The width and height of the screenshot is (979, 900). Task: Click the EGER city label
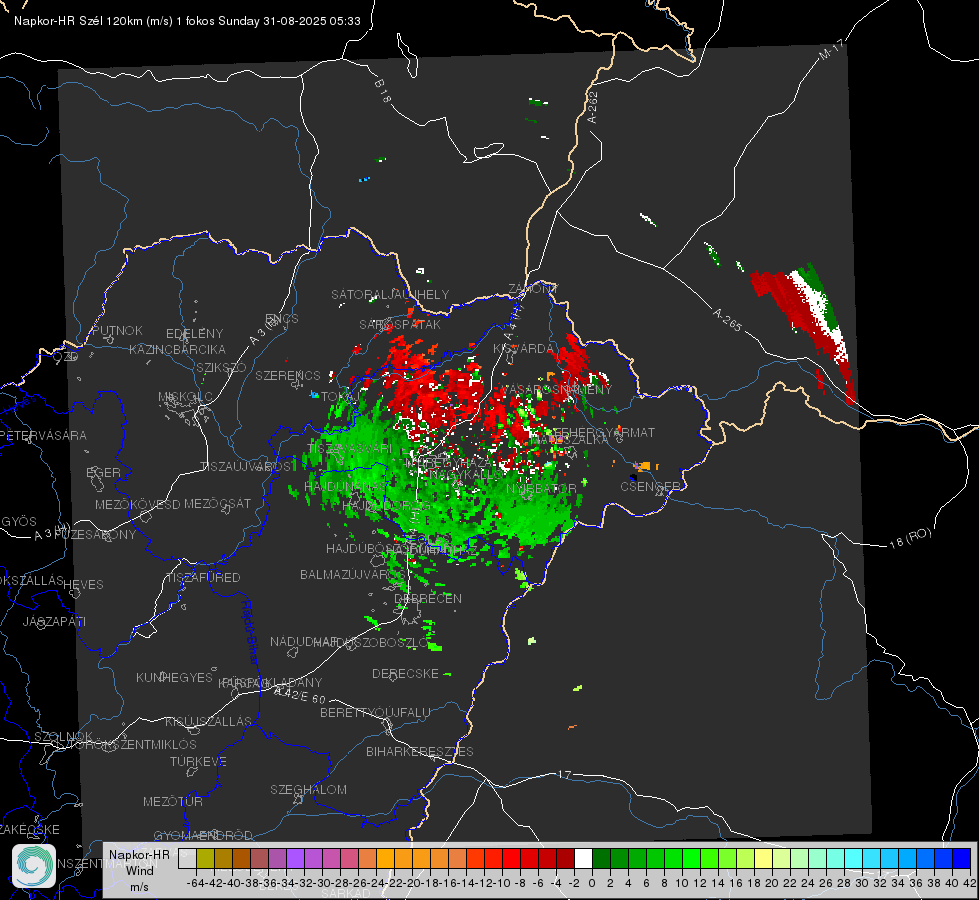point(104,472)
